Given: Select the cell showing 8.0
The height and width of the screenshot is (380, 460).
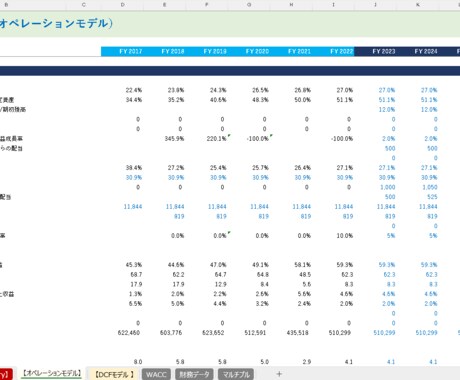Looking at the screenshot, I should click(x=138, y=362).
